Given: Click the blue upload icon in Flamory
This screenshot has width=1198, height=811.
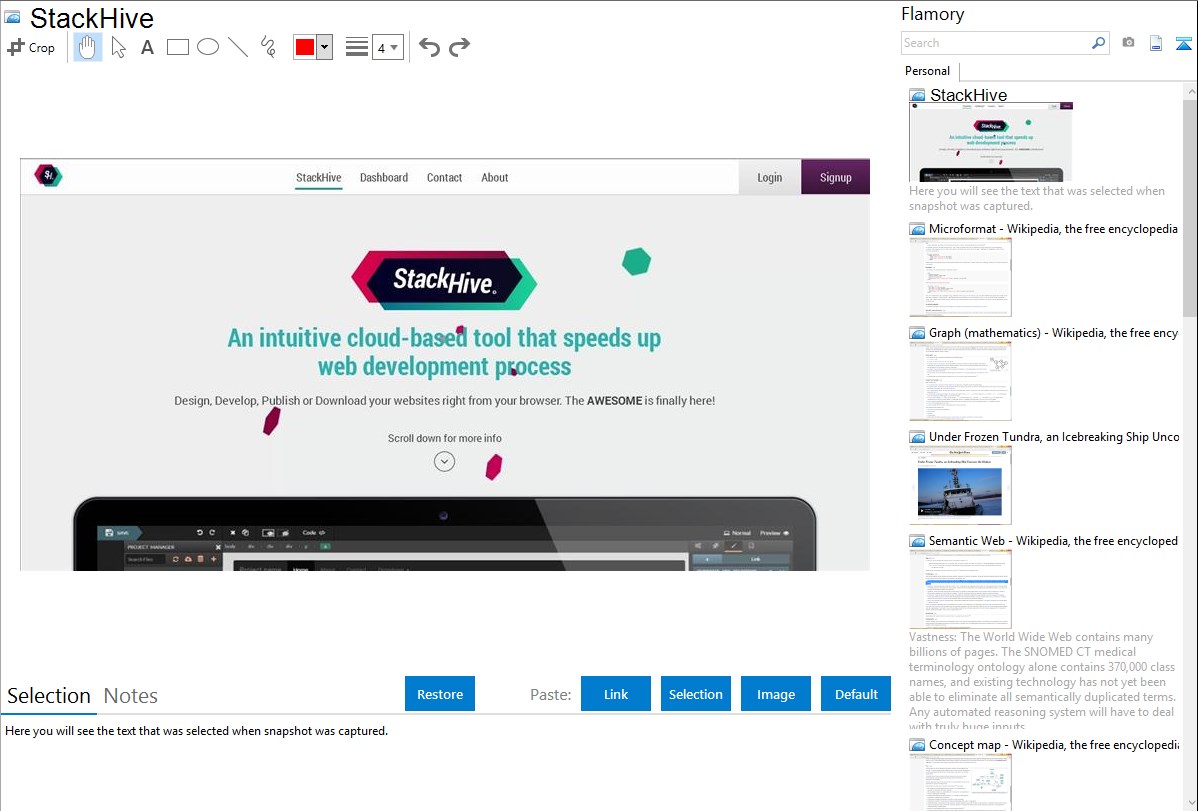Looking at the screenshot, I should [x=1183, y=43].
